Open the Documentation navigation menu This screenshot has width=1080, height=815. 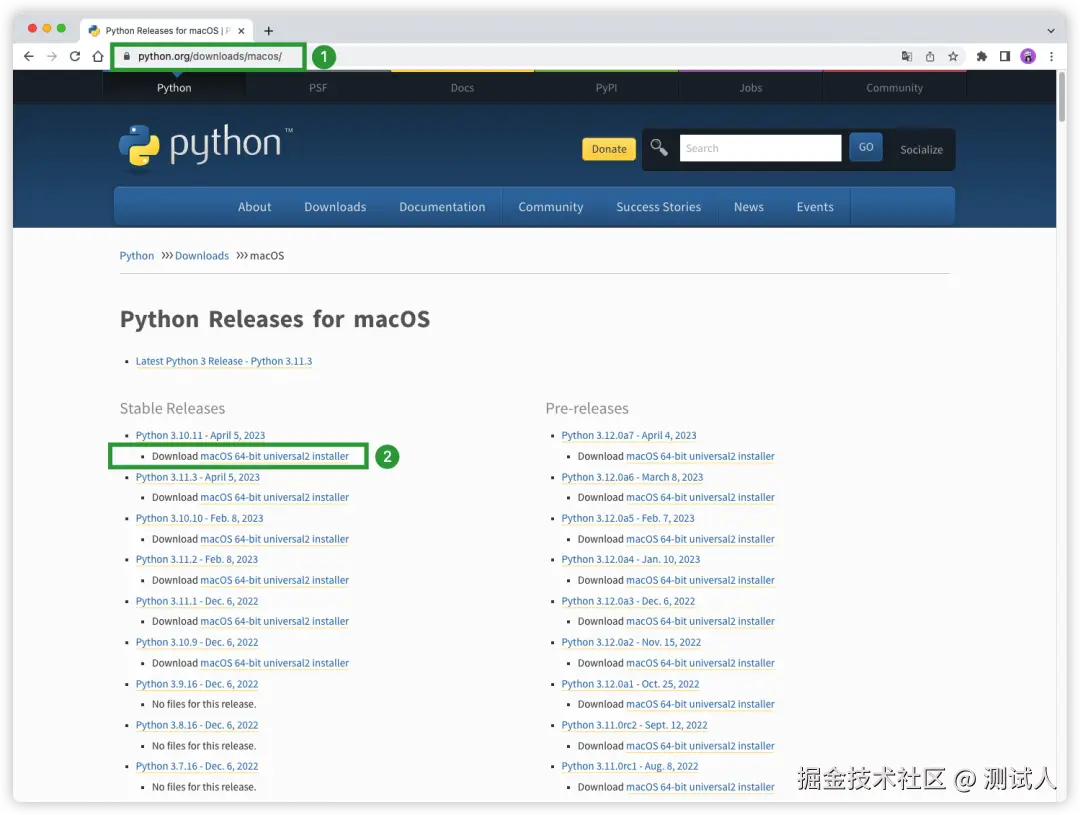tap(442, 207)
